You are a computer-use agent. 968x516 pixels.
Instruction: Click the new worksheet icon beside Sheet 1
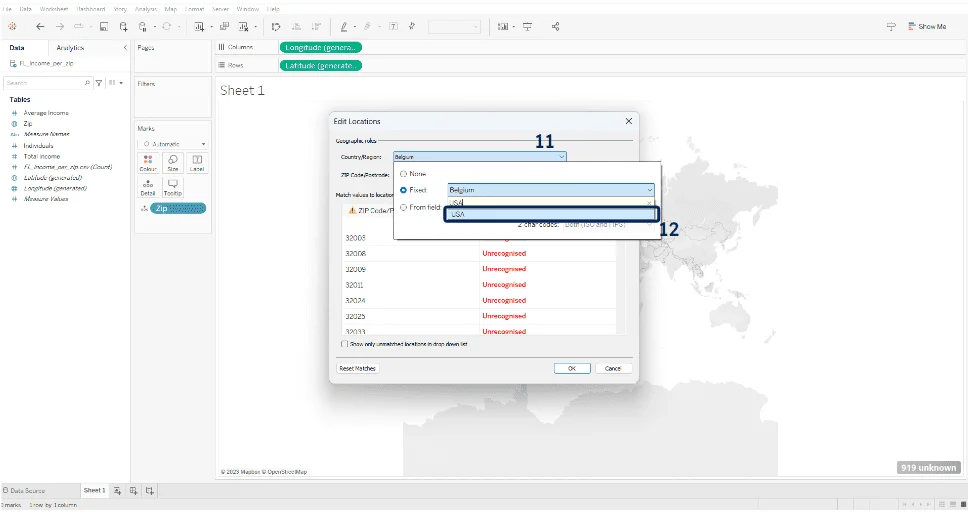pyautogui.click(x=117, y=490)
